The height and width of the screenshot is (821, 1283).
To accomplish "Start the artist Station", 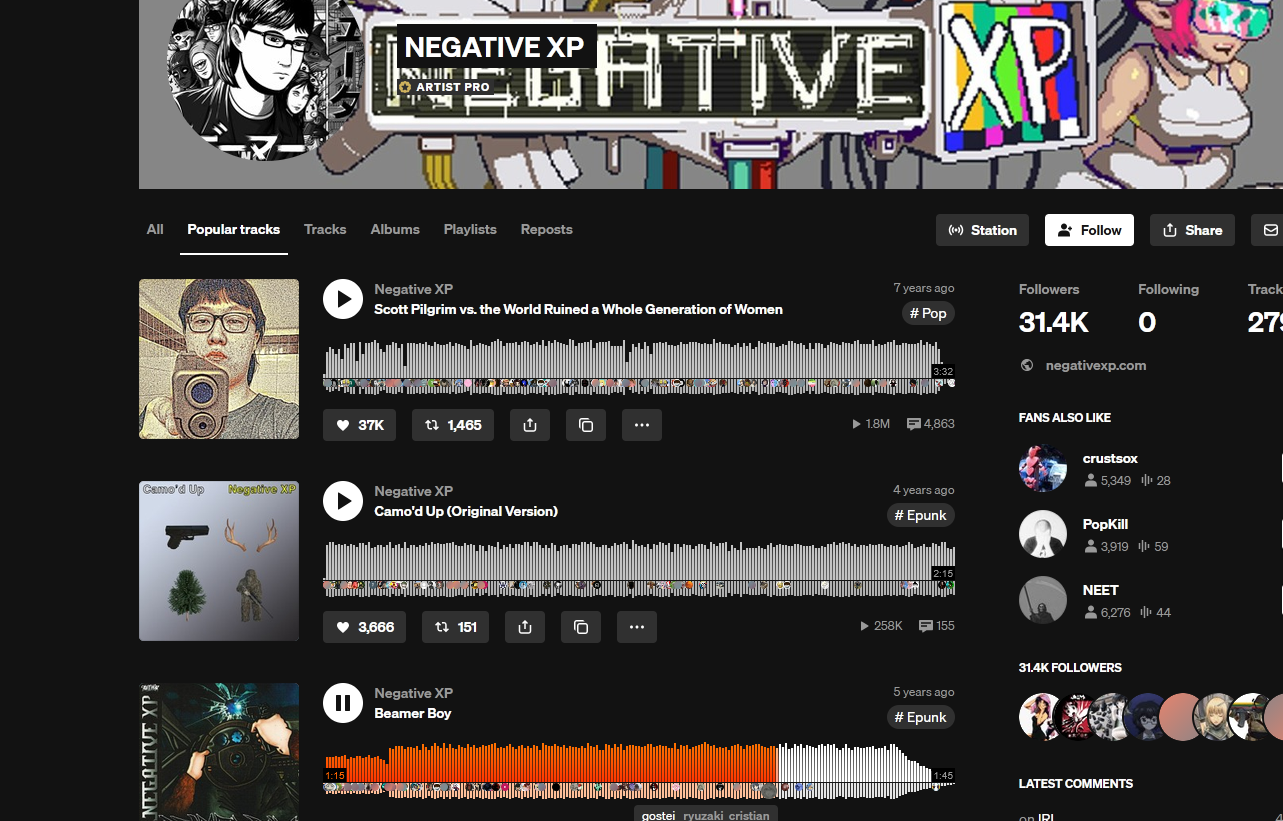I will [x=982, y=230].
